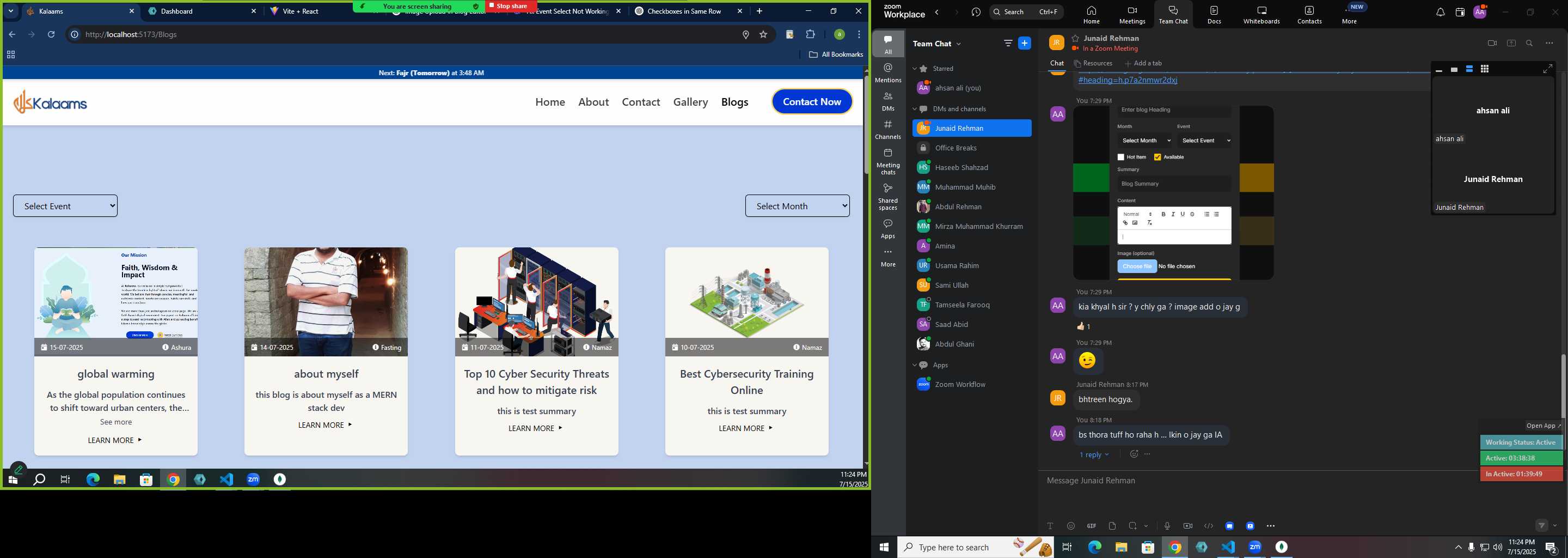Start a new chat with blue plus
The image size is (1568, 558).
click(1025, 43)
